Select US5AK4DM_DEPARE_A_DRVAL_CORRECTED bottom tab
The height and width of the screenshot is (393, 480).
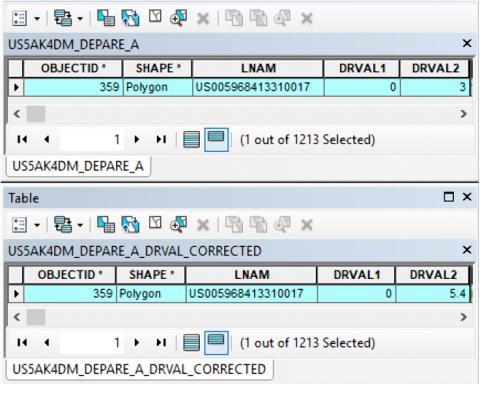tap(140, 369)
